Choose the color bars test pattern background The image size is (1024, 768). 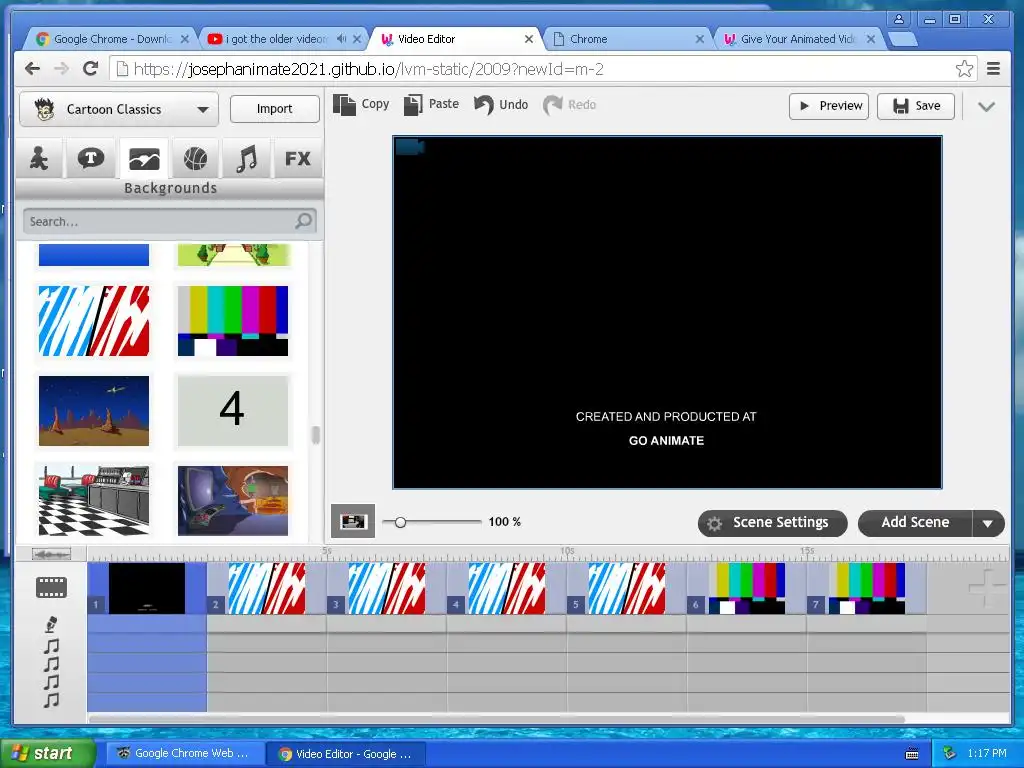click(232, 321)
